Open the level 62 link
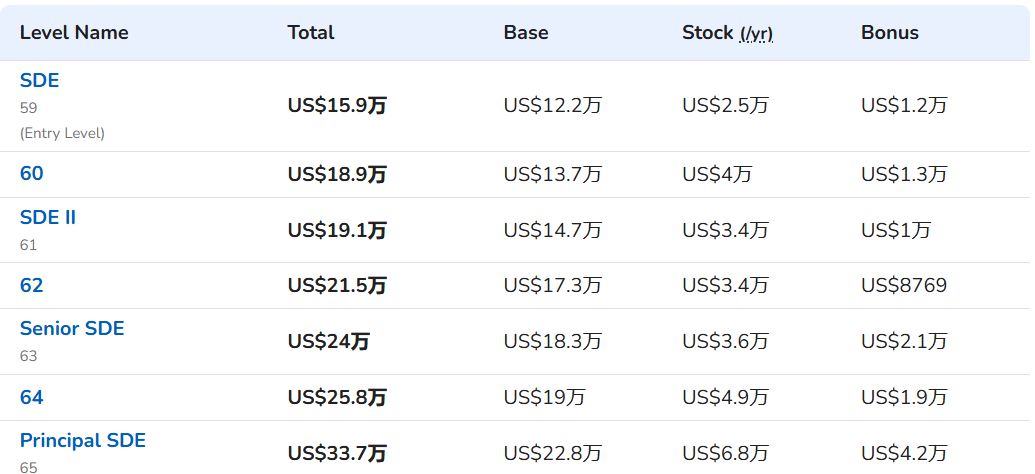 pyautogui.click(x=32, y=285)
